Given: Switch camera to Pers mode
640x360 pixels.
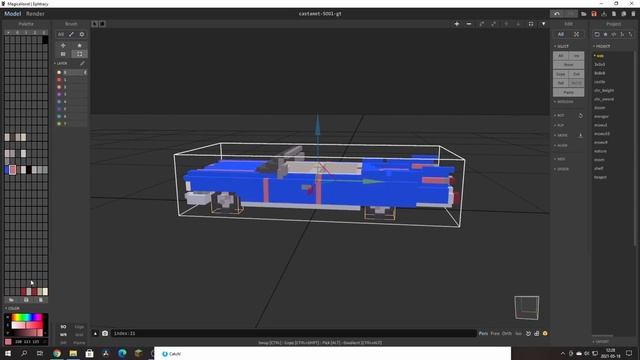Looking at the screenshot, I should coord(483,333).
